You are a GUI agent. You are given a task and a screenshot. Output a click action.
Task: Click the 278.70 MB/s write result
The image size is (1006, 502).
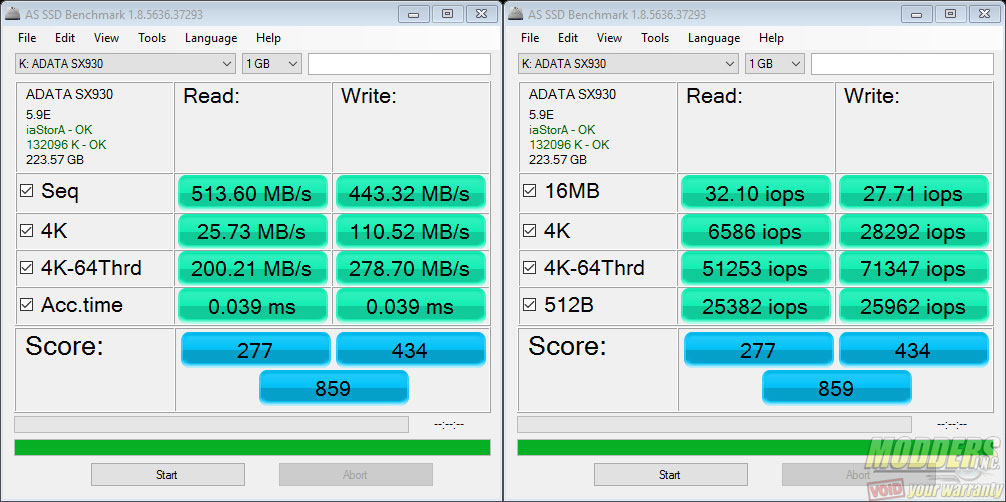tap(411, 268)
